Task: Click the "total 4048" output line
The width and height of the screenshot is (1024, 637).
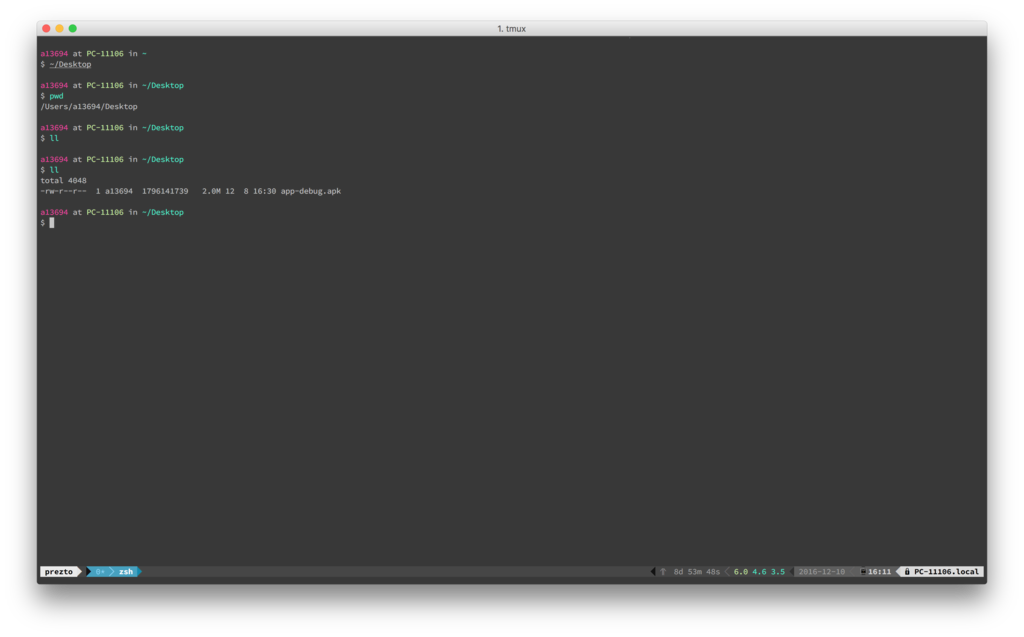Action: (63, 180)
